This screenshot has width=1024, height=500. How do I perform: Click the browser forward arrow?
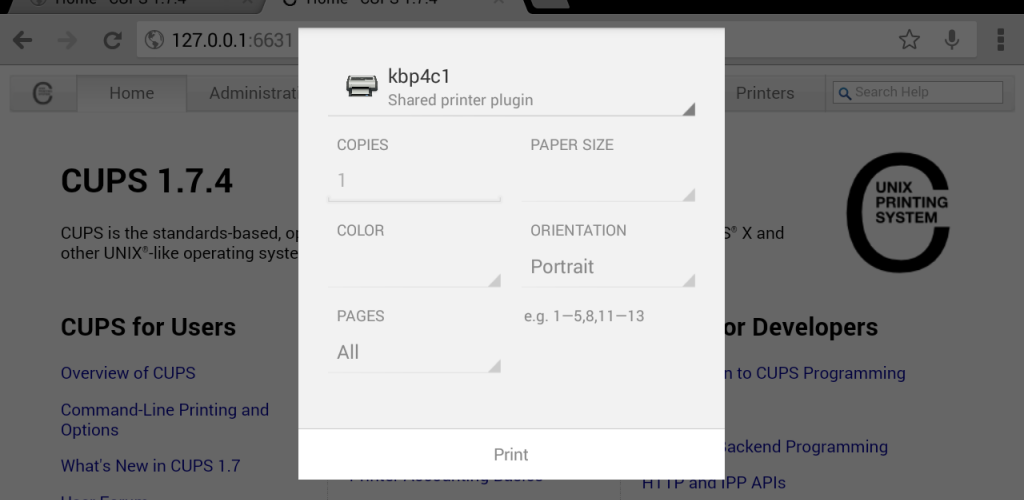pyautogui.click(x=67, y=40)
